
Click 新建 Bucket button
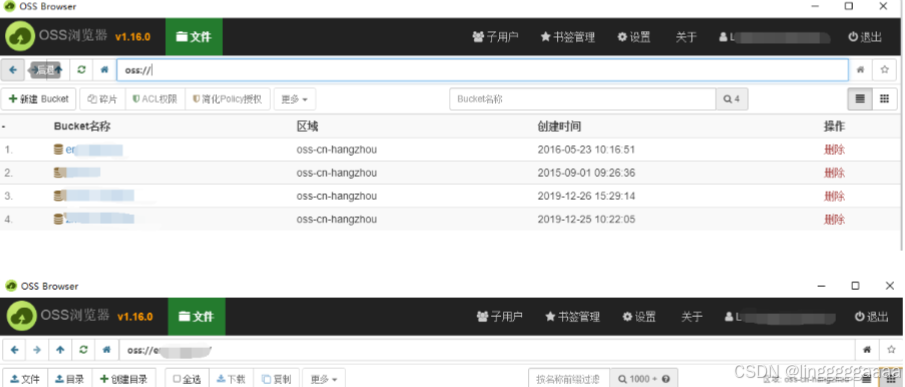pyautogui.click(x=39, y=99)
